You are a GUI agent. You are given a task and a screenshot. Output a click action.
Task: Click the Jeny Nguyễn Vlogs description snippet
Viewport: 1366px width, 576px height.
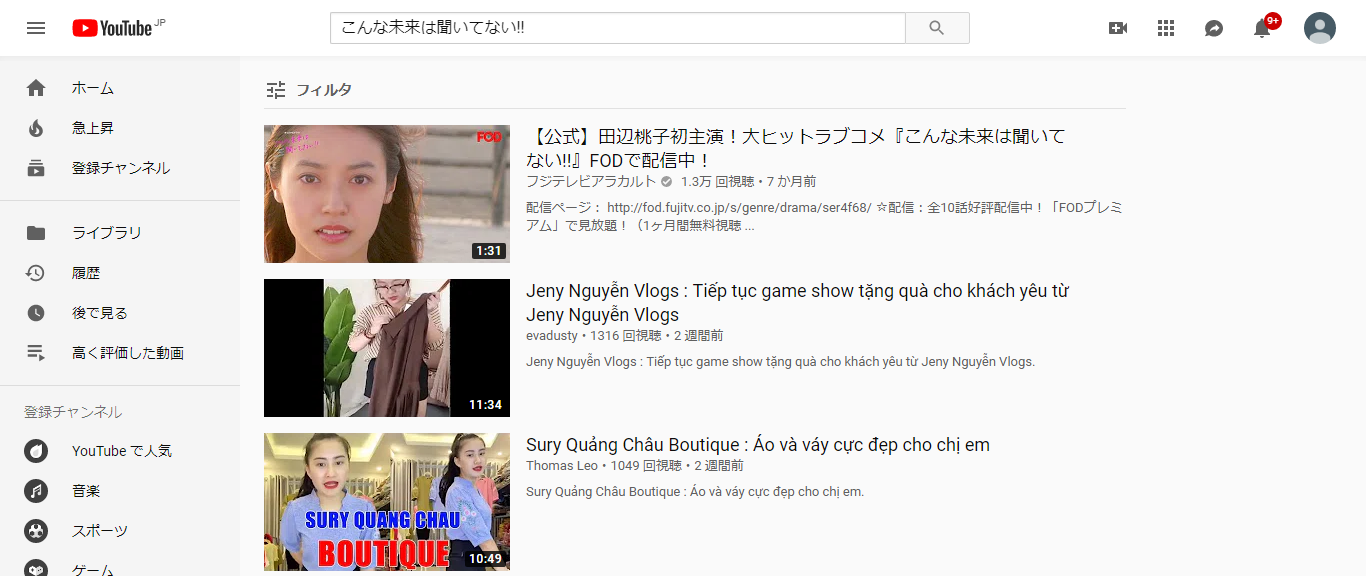point(780,362)
